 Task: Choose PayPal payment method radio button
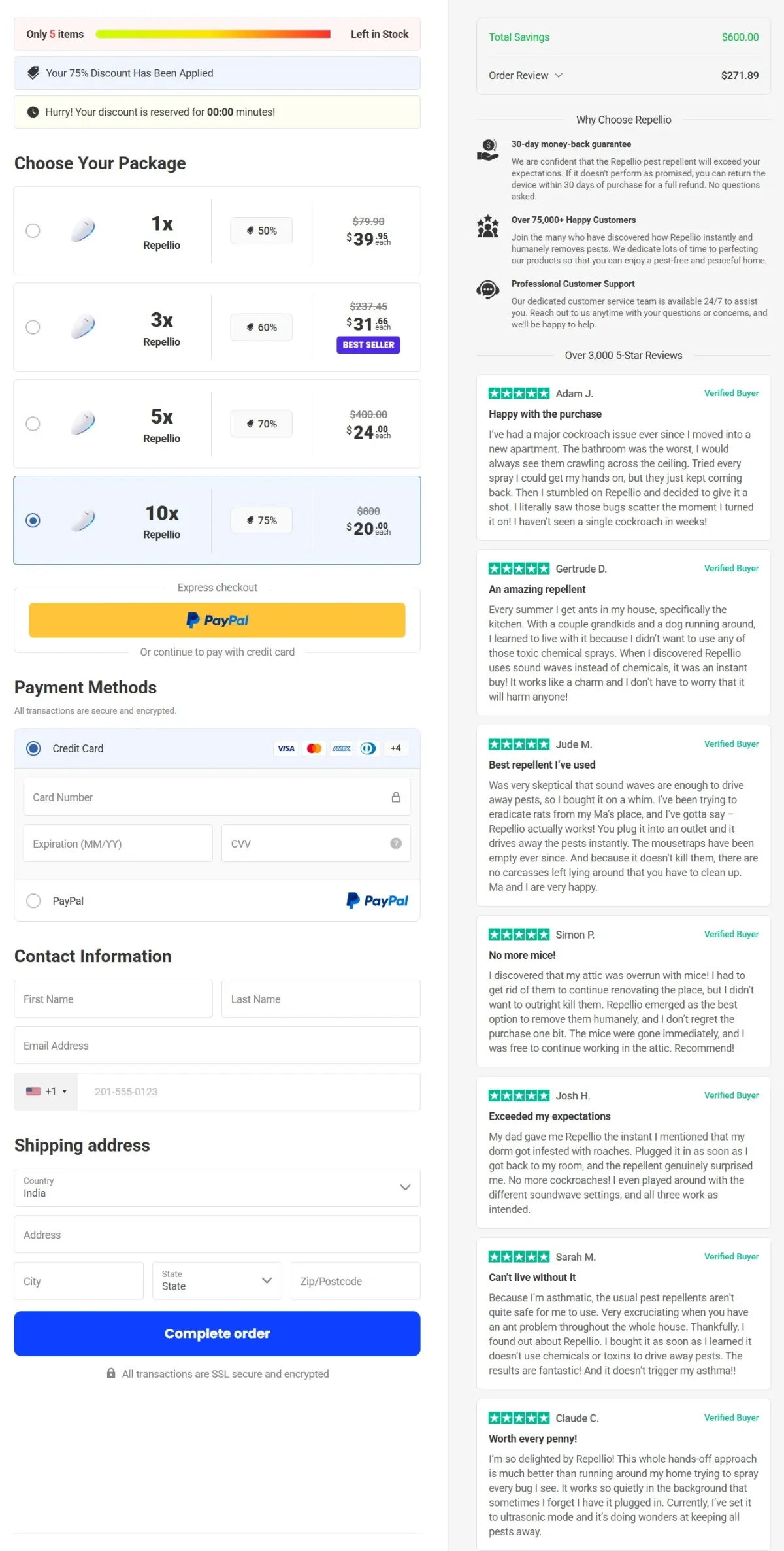(33, 901)
